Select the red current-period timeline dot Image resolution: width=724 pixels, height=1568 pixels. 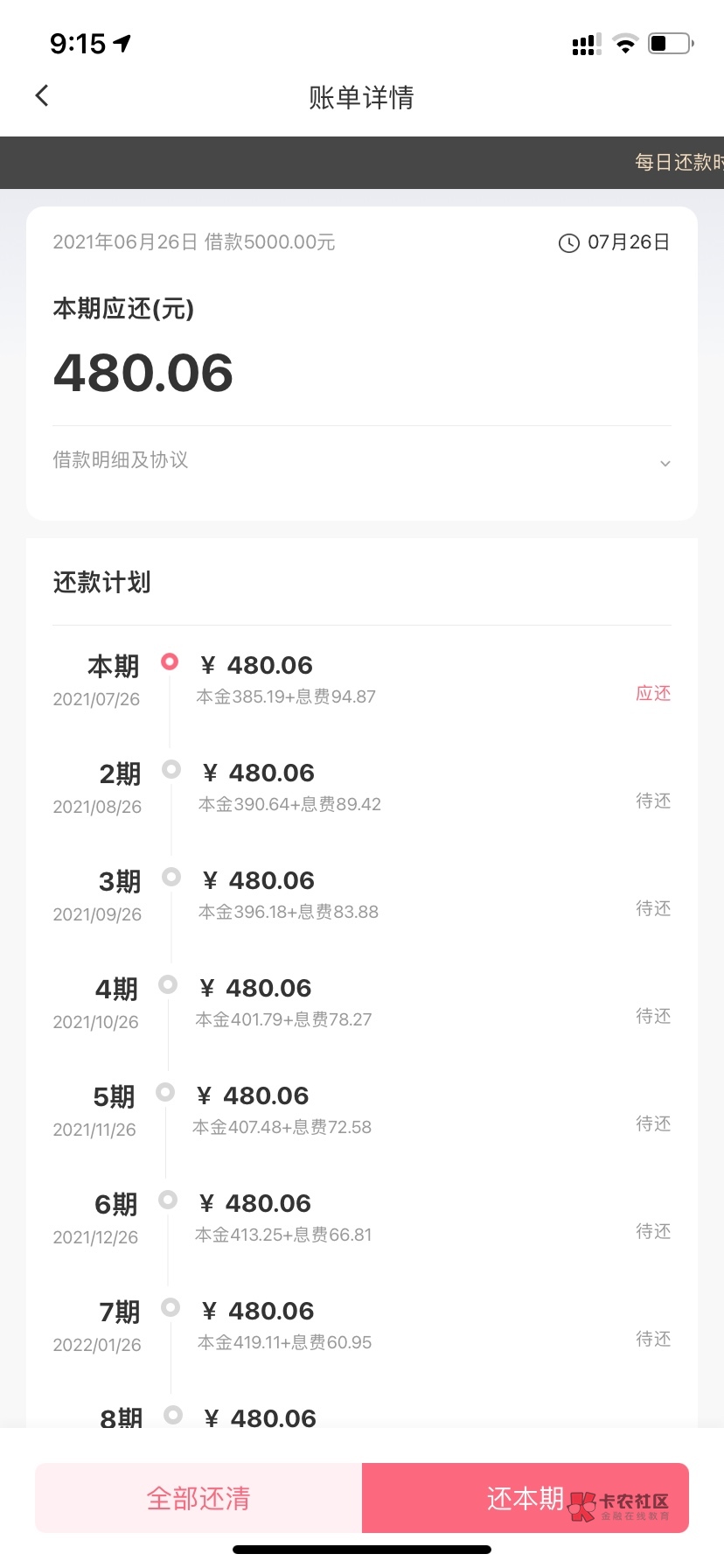point(170,662)
